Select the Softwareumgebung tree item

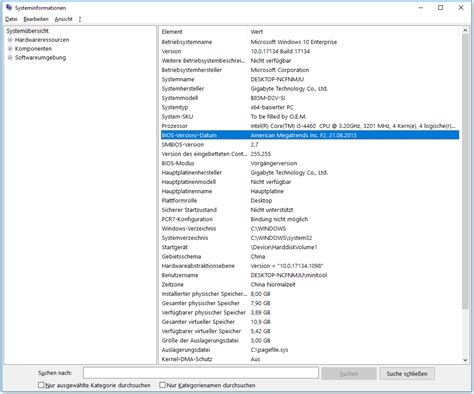(x=40, y=57)
